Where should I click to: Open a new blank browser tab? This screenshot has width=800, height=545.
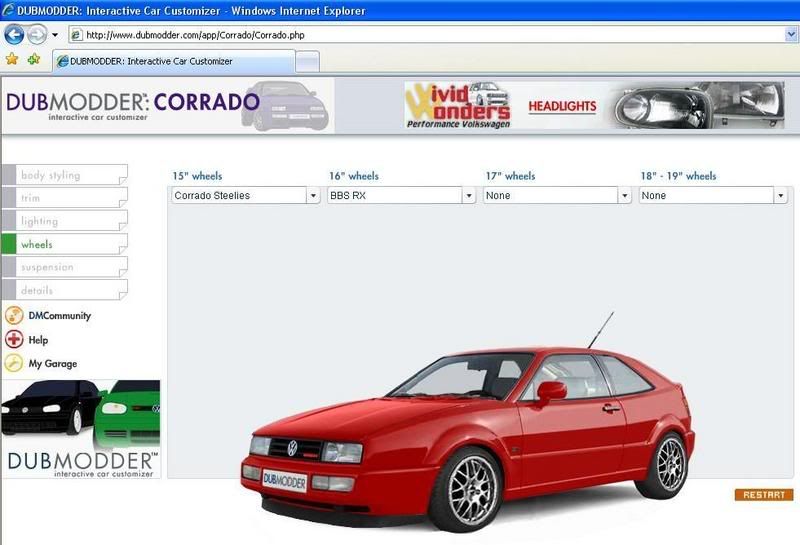click(308, 62)
